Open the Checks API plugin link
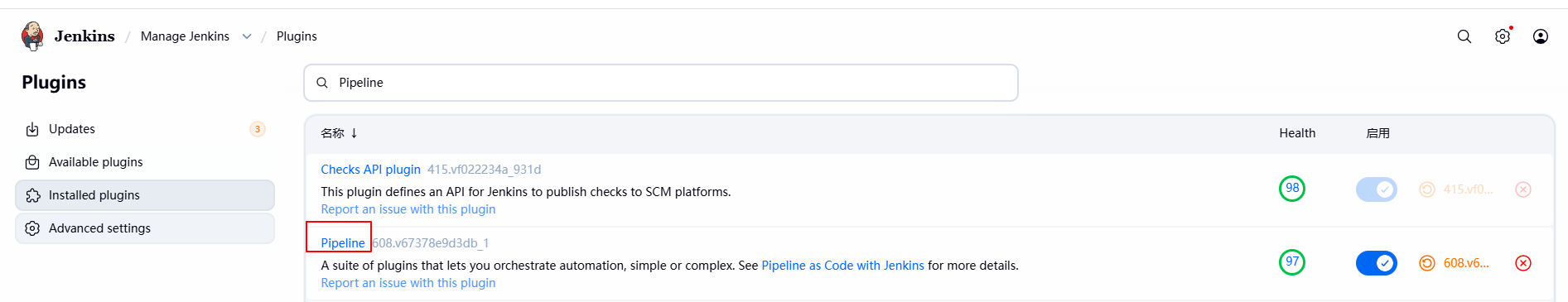 pyautogui.click(x=370, y=170)
